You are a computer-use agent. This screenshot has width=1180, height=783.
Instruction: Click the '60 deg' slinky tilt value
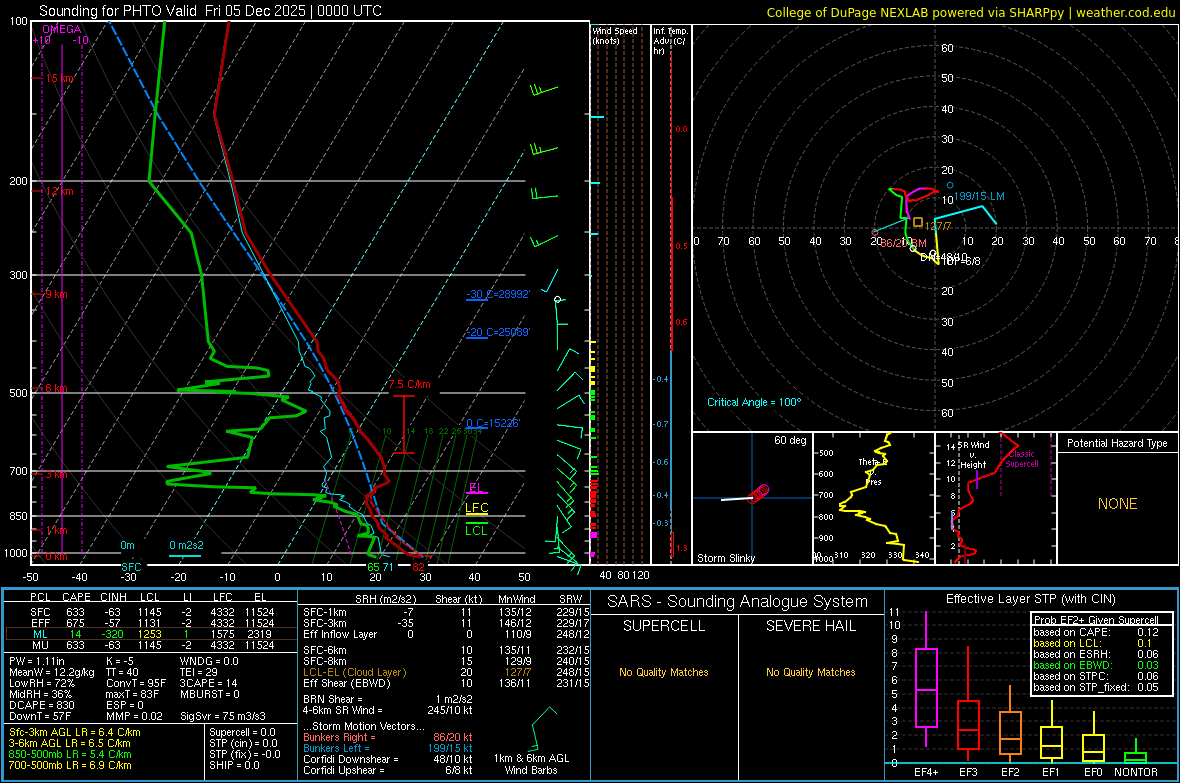790,440
